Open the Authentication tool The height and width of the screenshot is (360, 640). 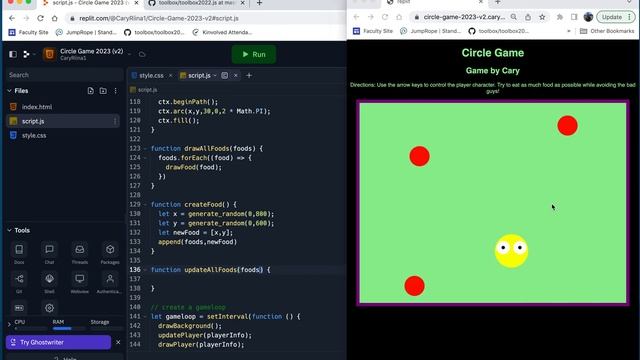click(110, 282)
